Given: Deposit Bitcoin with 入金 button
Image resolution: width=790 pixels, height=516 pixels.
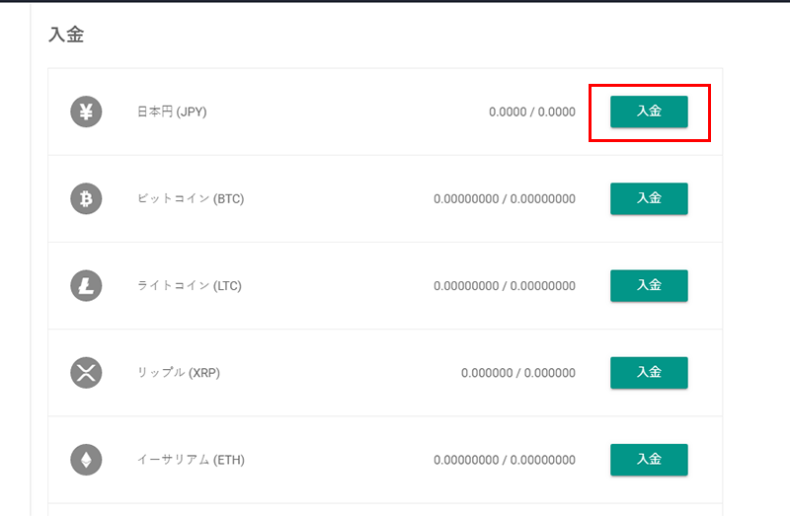Looking at the screenshot, I should (x=649, y=199).
